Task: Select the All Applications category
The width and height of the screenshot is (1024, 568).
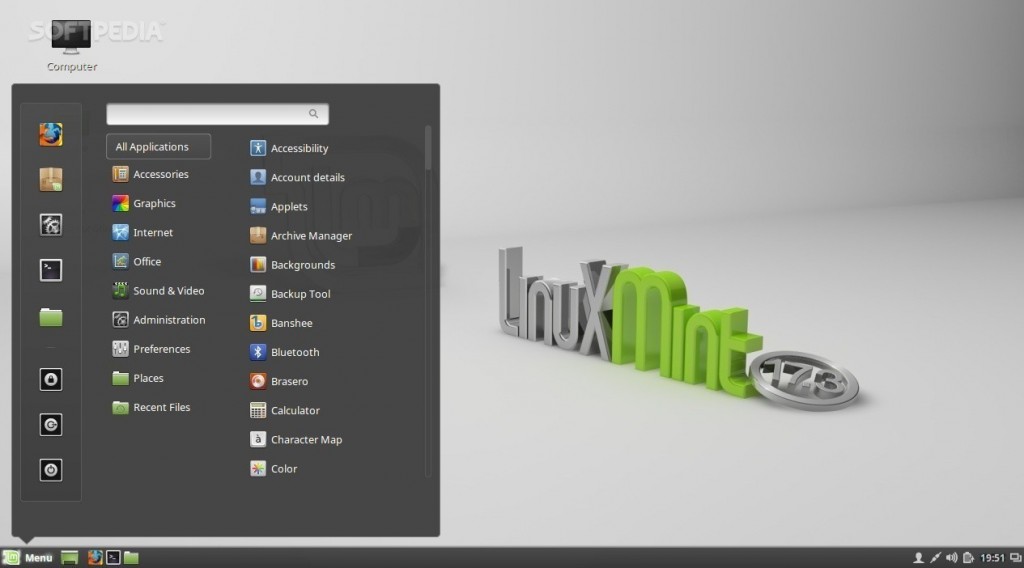Action: 158,146
